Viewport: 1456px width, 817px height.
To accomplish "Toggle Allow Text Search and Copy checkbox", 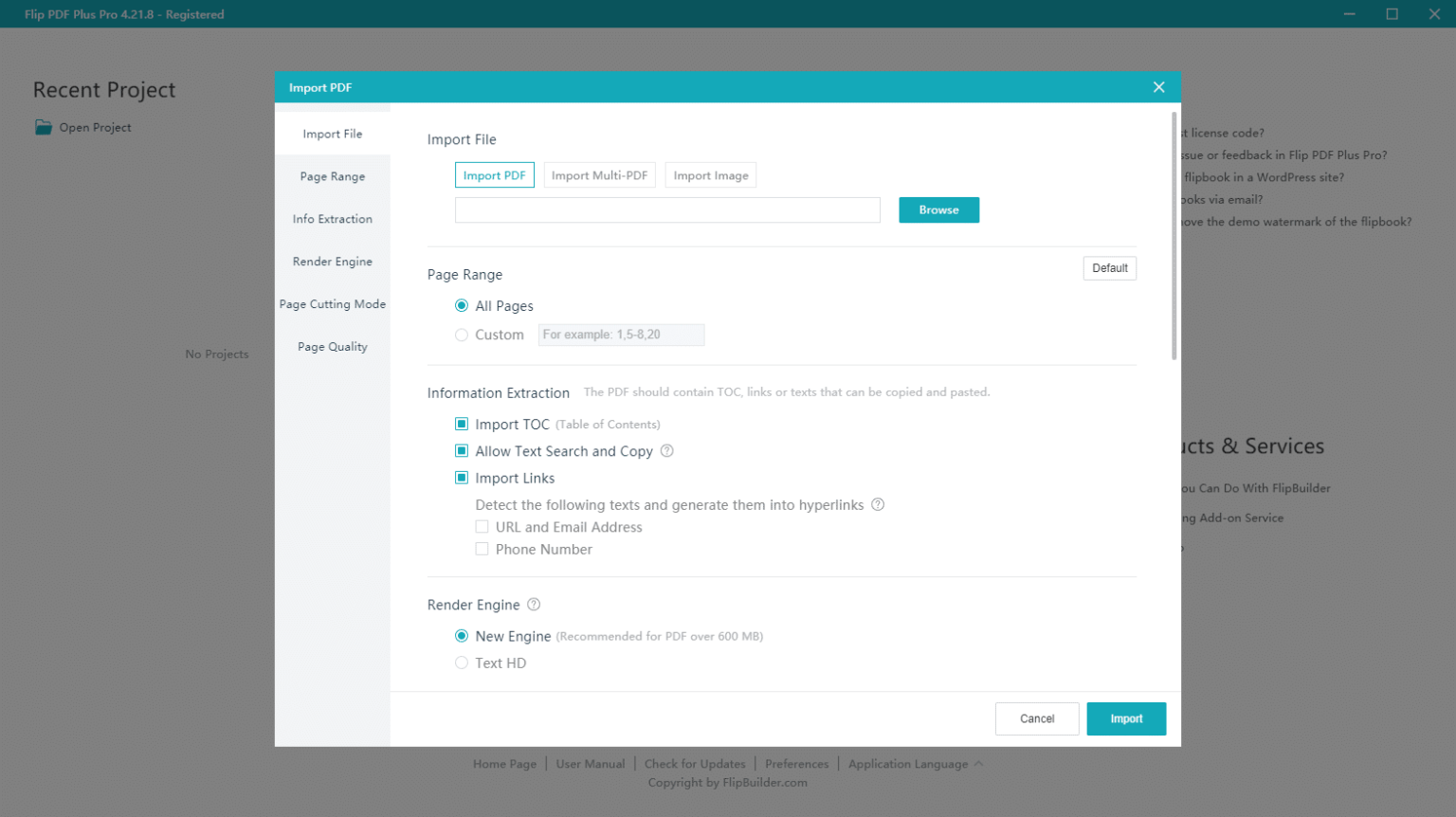I will click(462, 451).
